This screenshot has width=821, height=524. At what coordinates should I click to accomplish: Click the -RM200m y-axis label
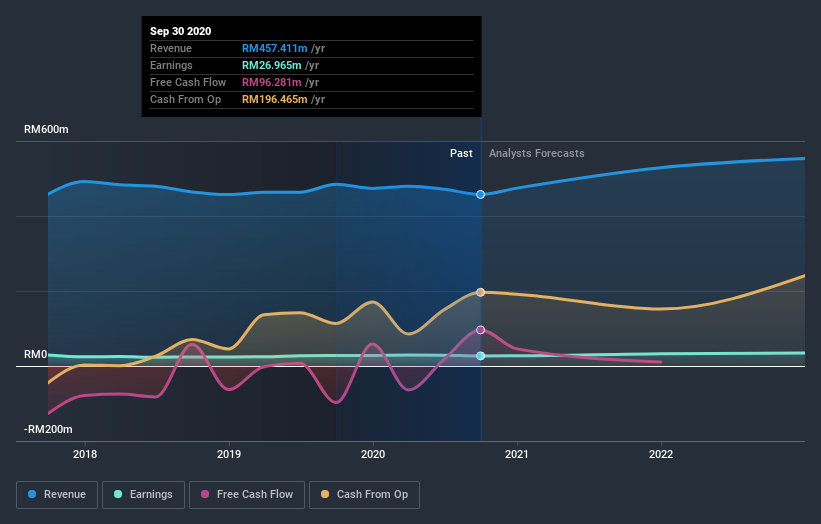coord(48,429)
